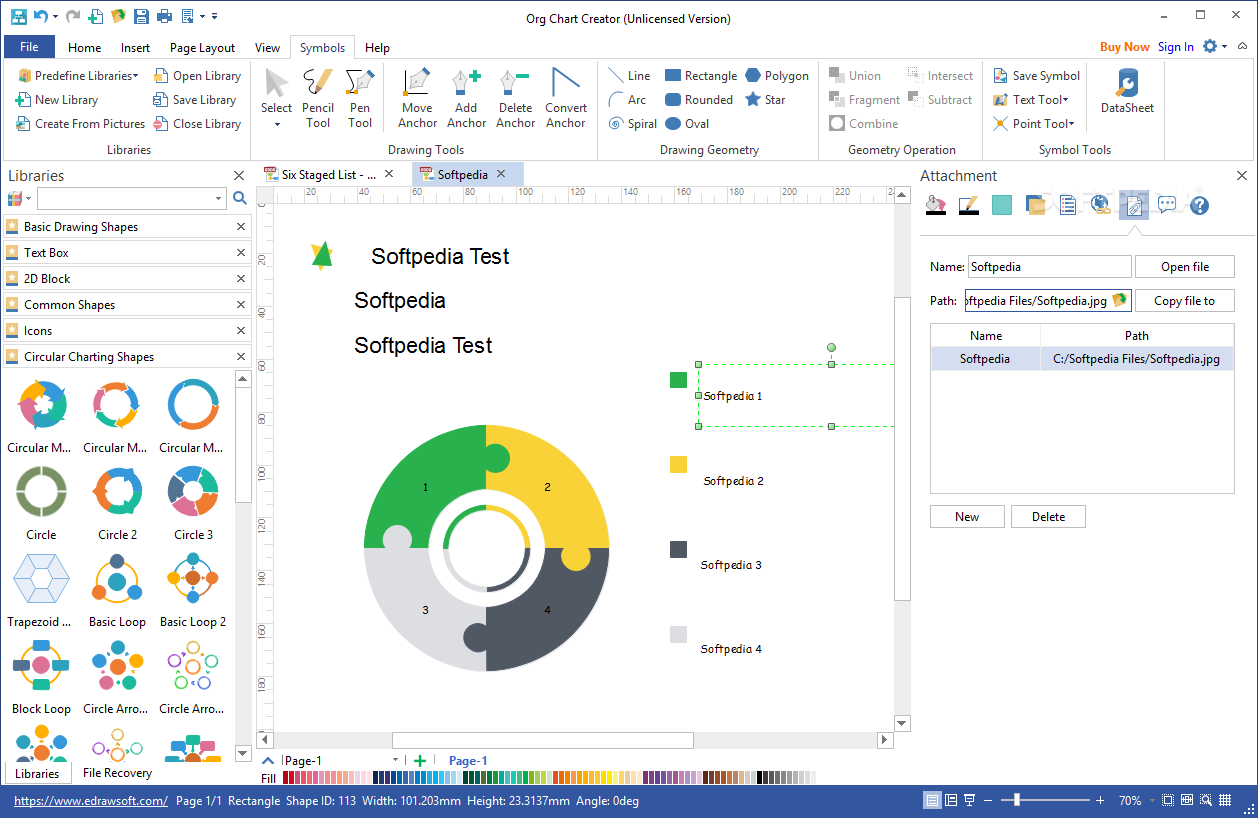The image size is (1258, 818).
Task: Browse for attachment file path icon
Action: coord(1120,300)
